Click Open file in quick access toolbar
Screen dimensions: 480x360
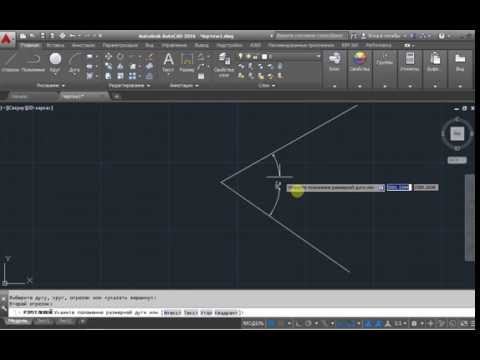pyautogui.click(x=32, y=36)
